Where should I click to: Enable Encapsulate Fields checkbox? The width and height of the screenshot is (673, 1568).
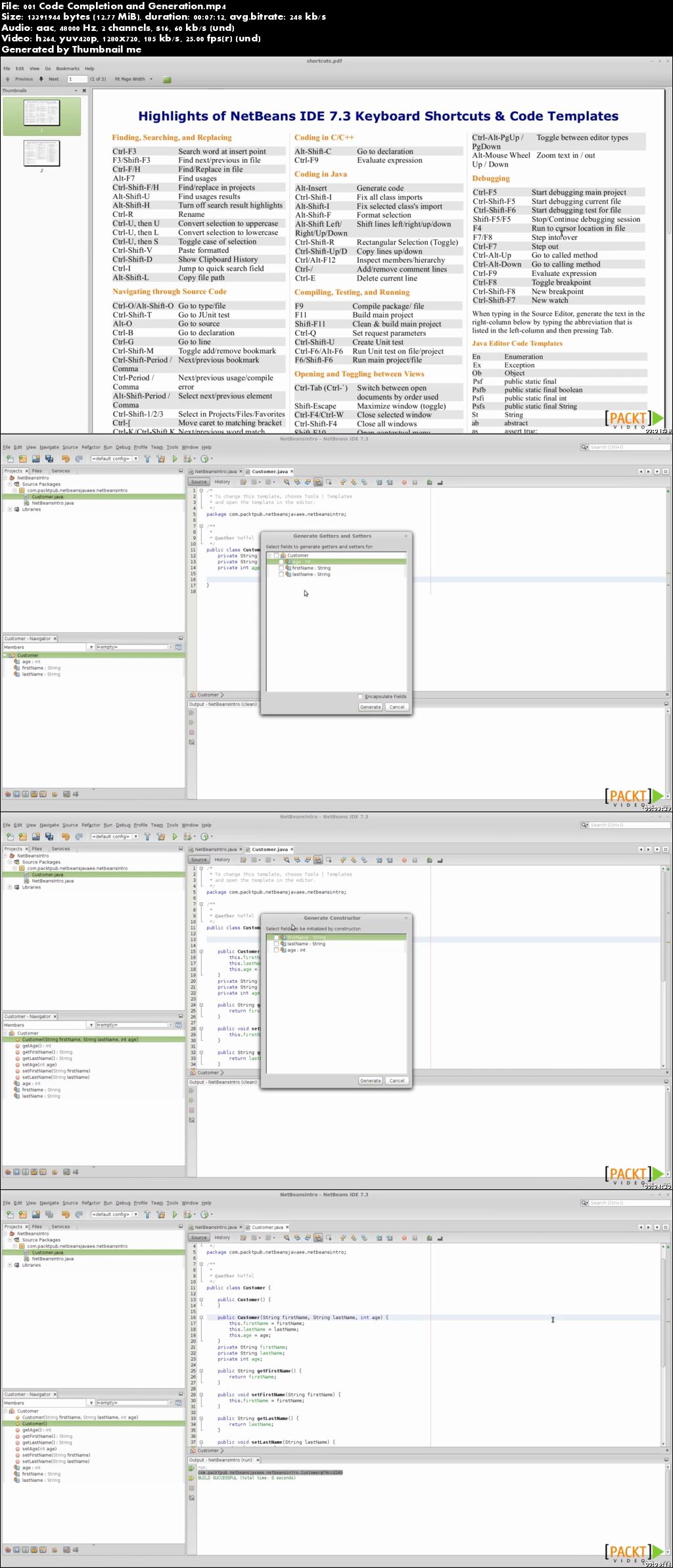click(x=361, y=696)
